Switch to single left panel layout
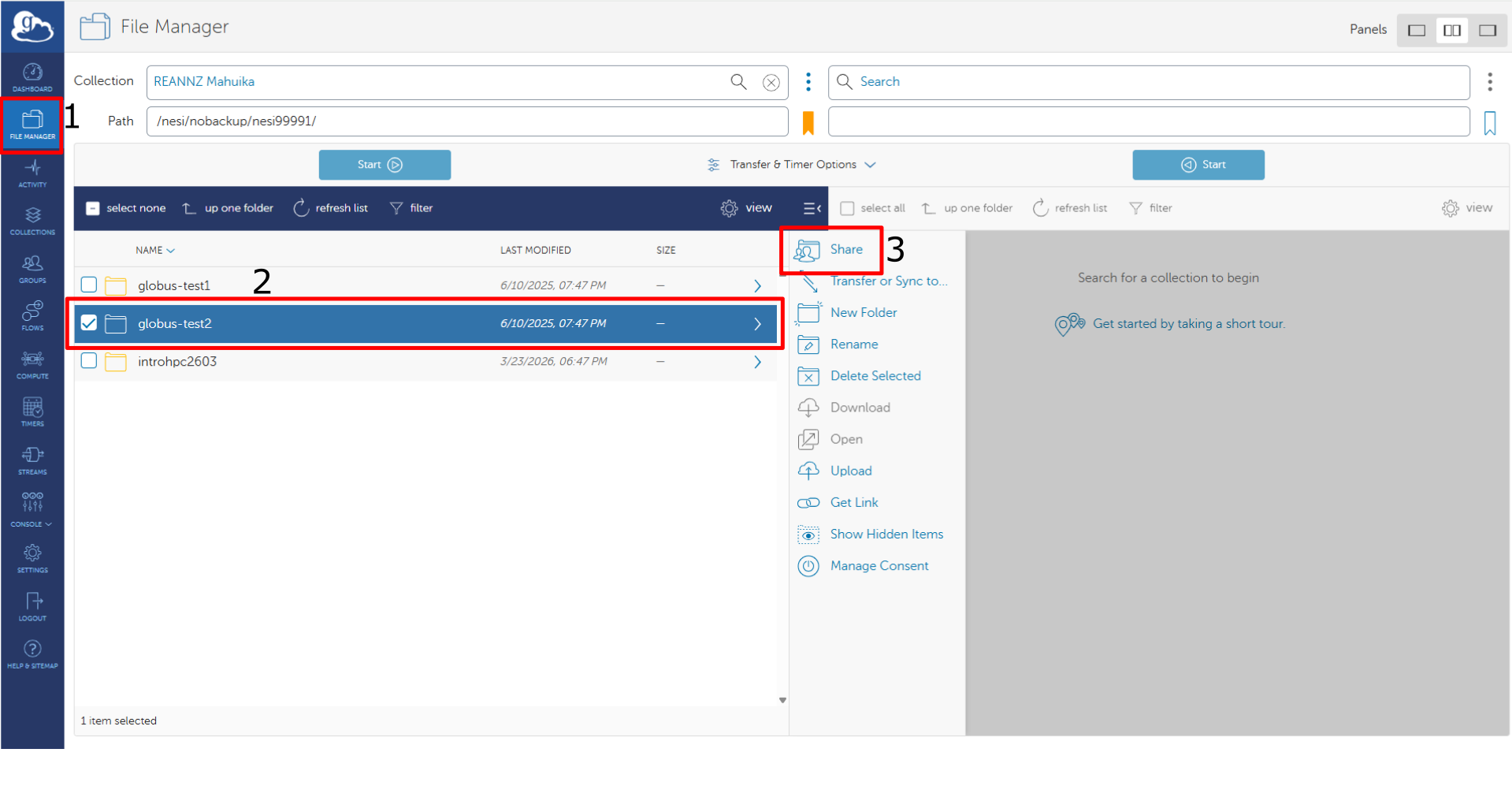Viewport: 1512px width, 812px height. pos(1417,30)
